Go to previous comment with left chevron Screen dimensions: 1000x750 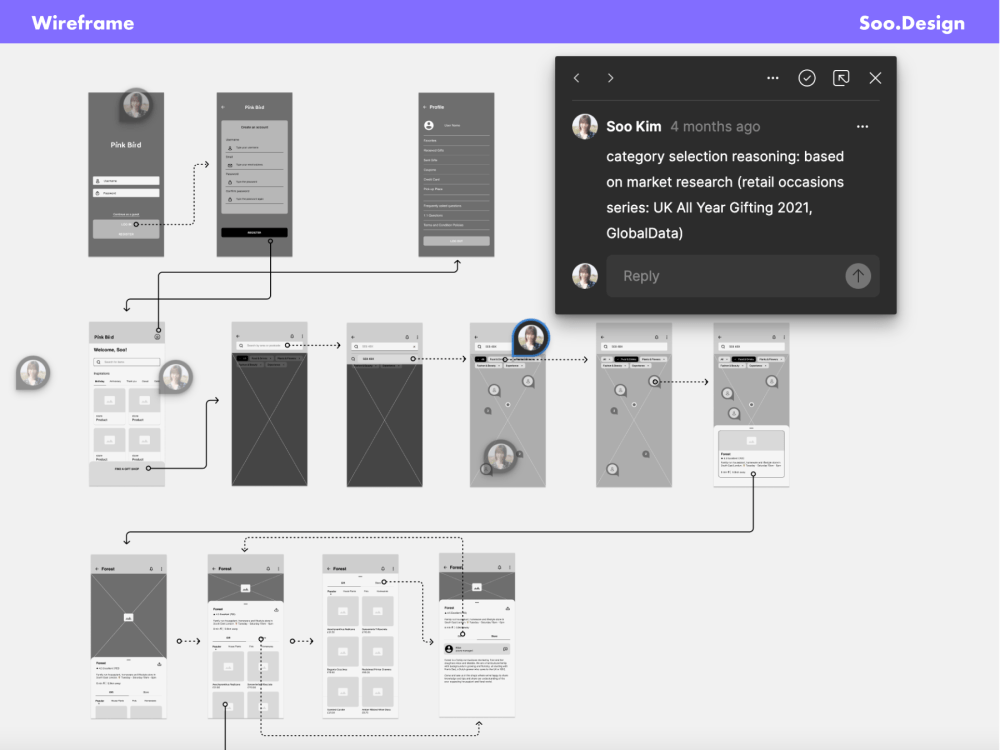tap(576, 78)
